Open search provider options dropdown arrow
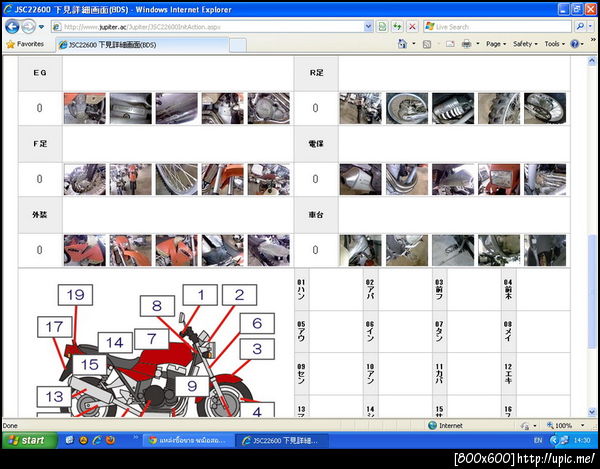The height and width of the screenshot is (469, 600). [590, 27]
